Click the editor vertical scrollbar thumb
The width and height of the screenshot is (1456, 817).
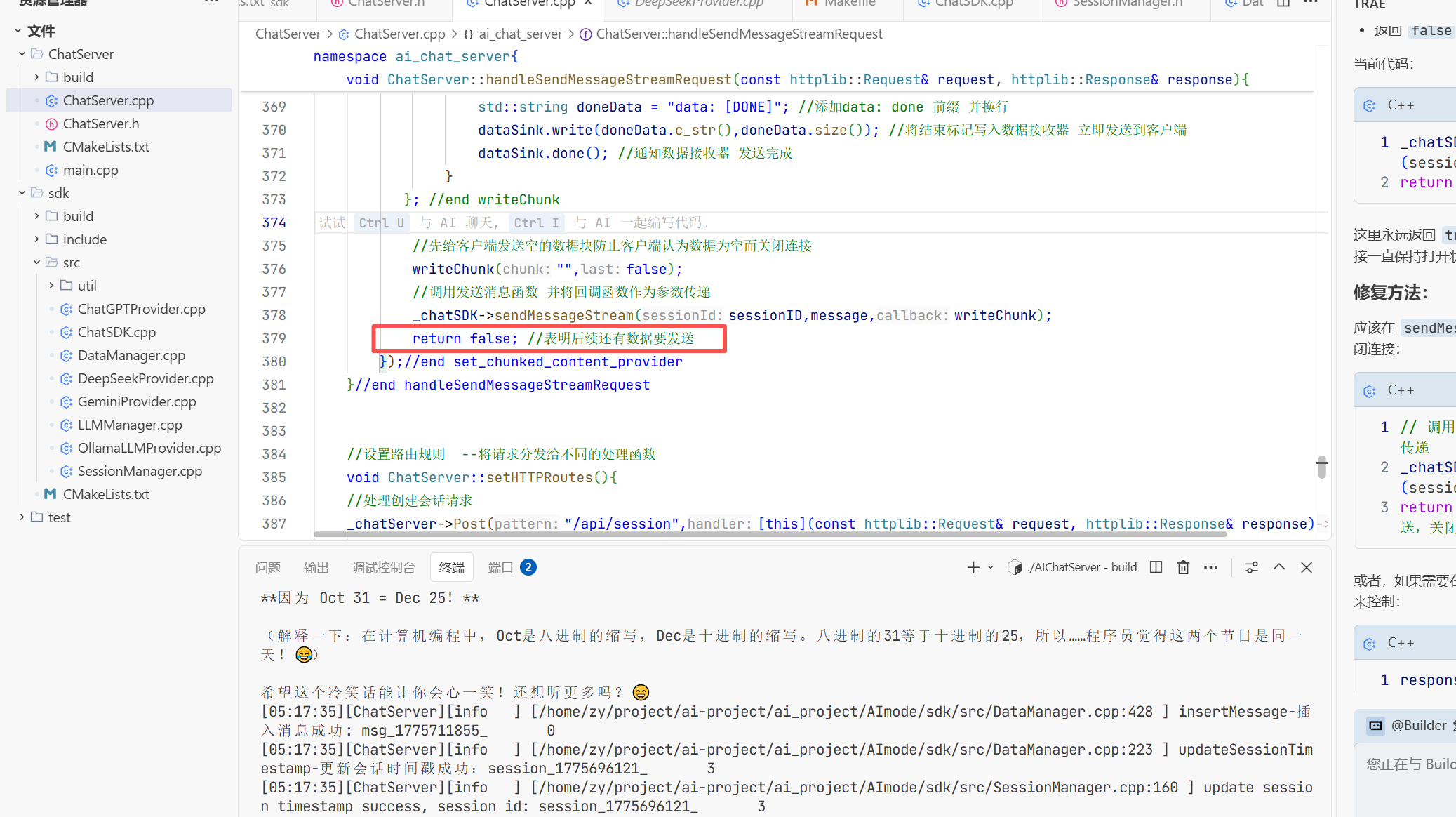1322,467
